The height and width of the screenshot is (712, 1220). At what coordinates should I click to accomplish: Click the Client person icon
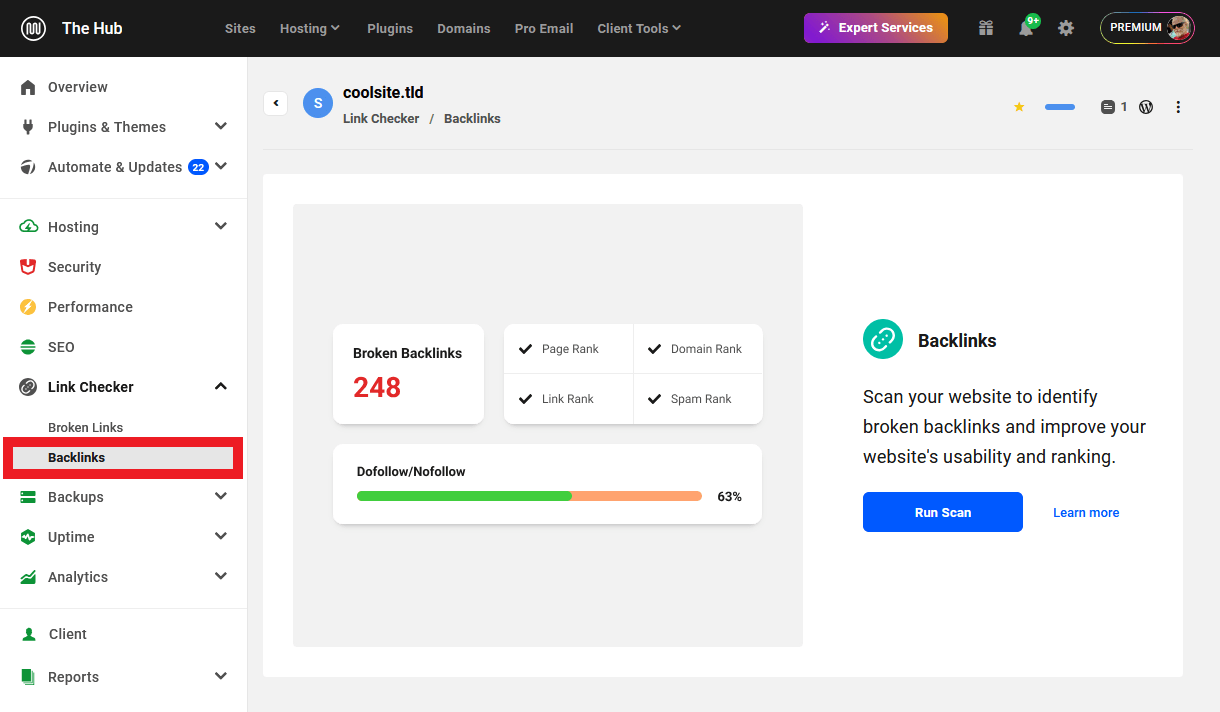tap(28, 634)
